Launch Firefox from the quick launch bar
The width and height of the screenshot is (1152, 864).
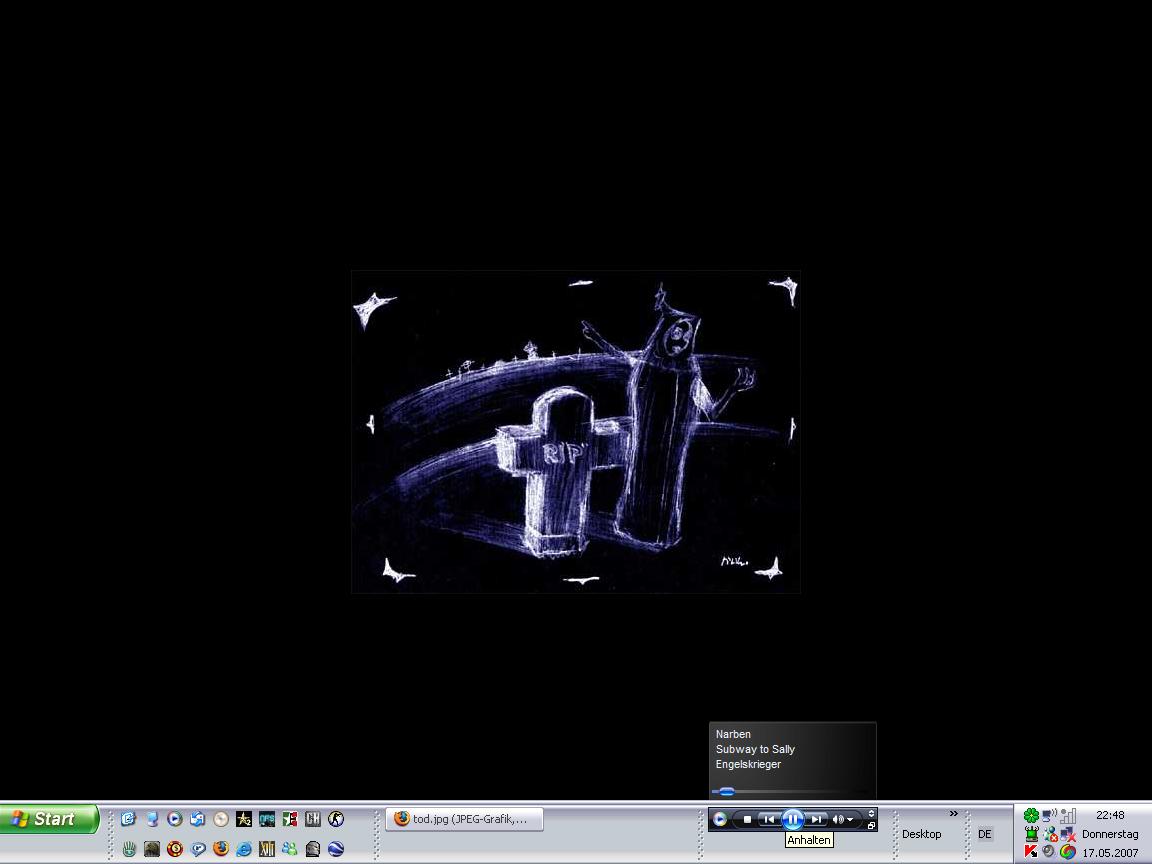(x=221, y=849)
